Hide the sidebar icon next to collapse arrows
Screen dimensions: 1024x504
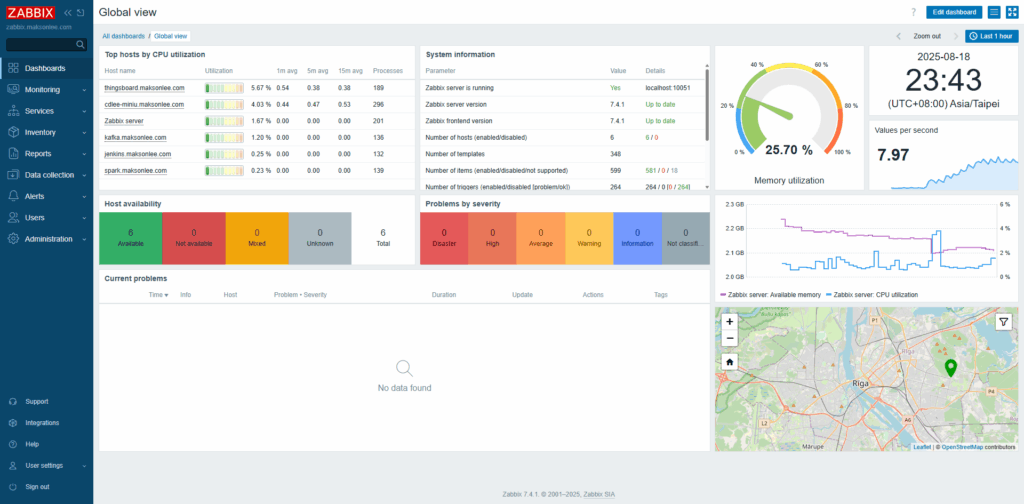pos(80,12)
